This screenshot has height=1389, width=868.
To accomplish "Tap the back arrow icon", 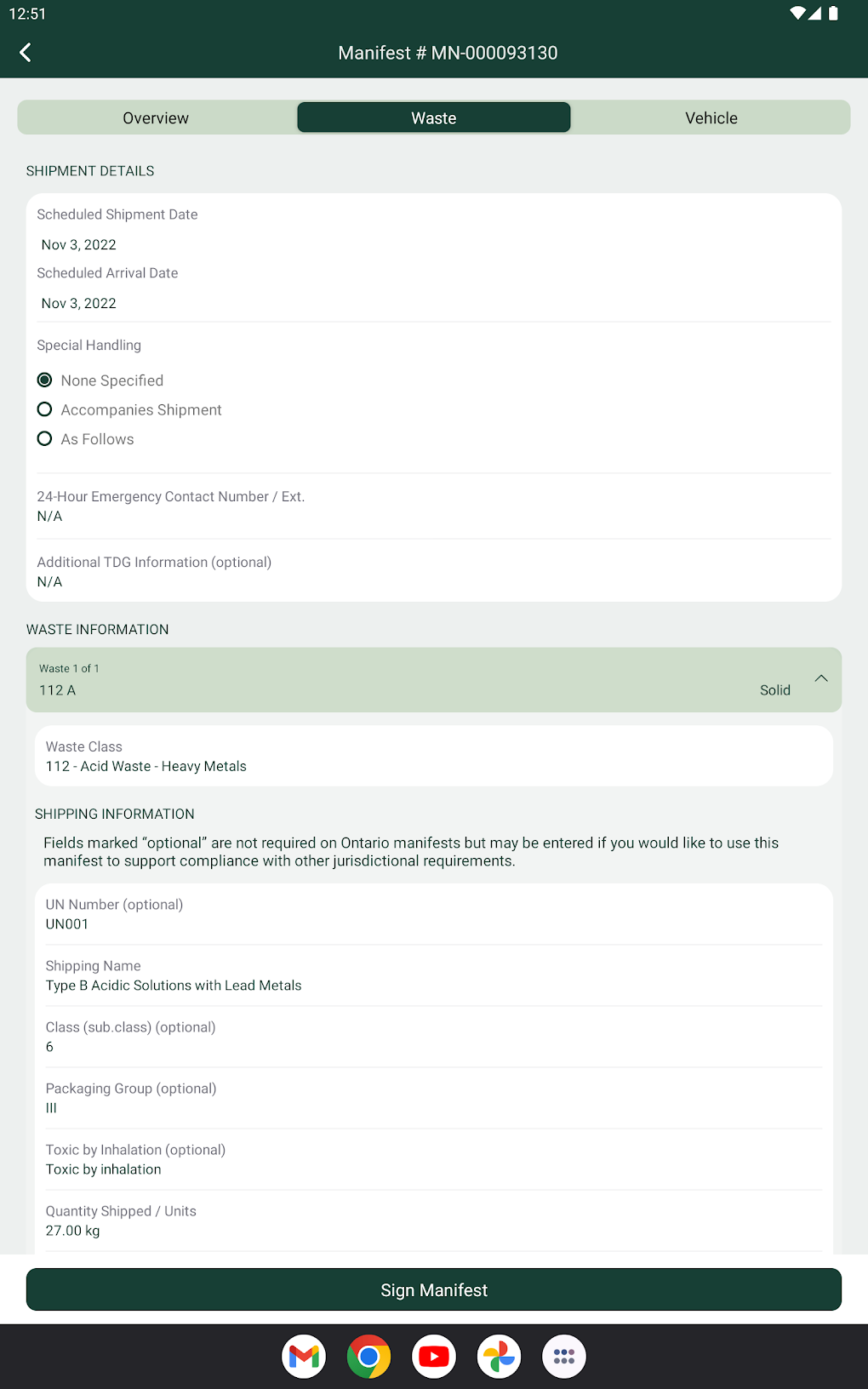I will pos(26,53).
